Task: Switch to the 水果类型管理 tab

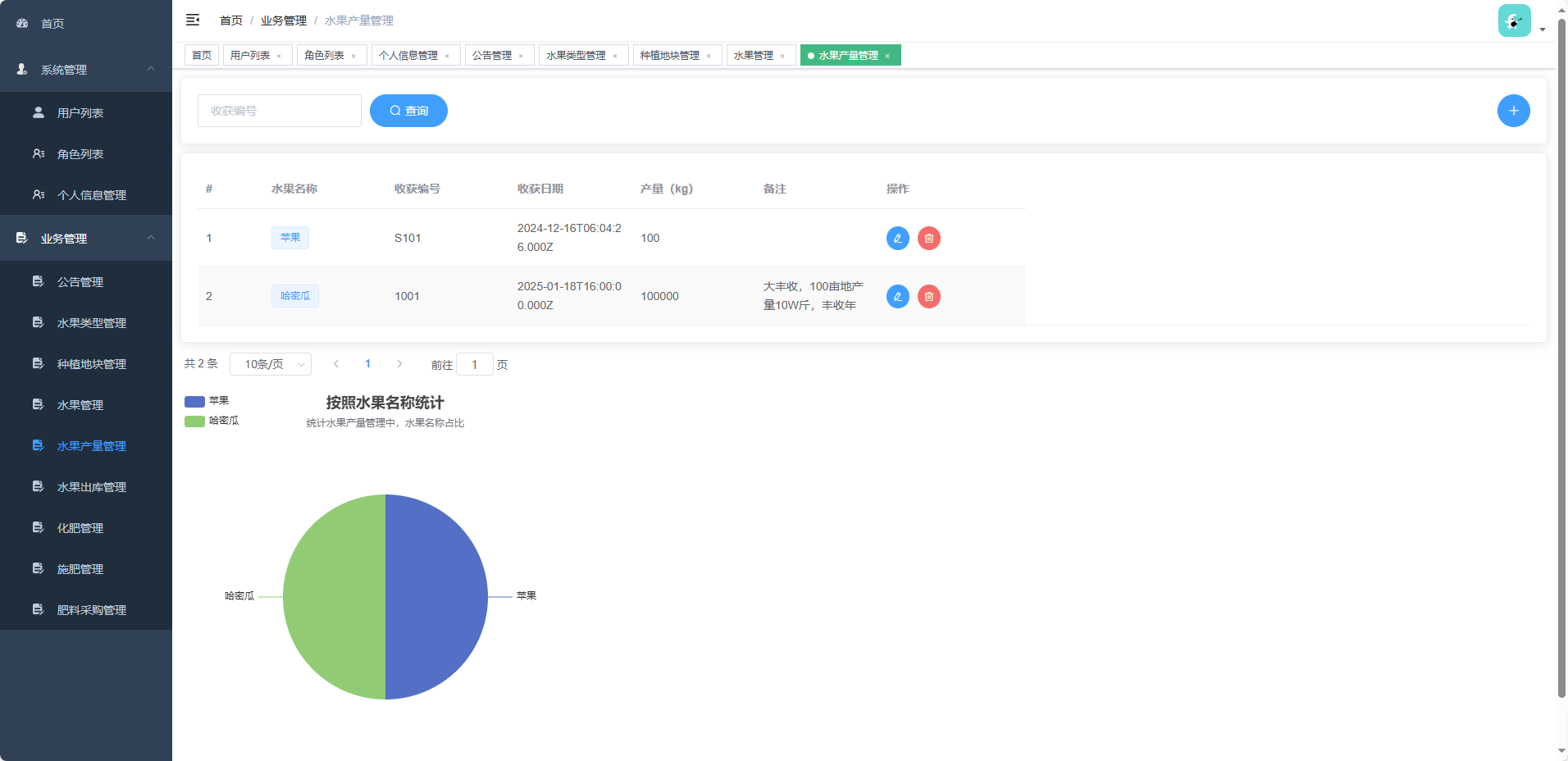Action: (x=576, y=56)
